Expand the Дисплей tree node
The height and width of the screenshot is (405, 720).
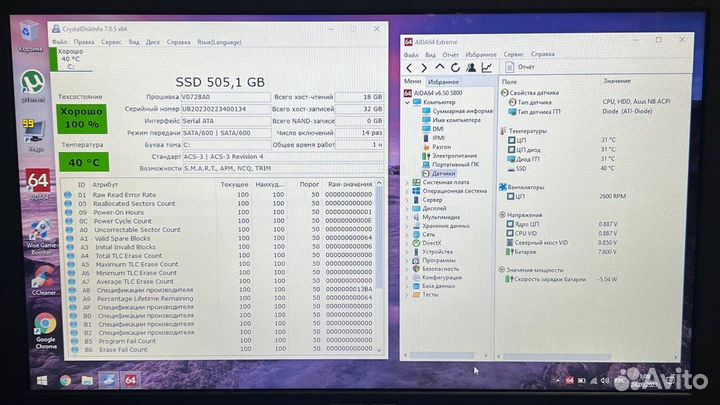[406, 208]
